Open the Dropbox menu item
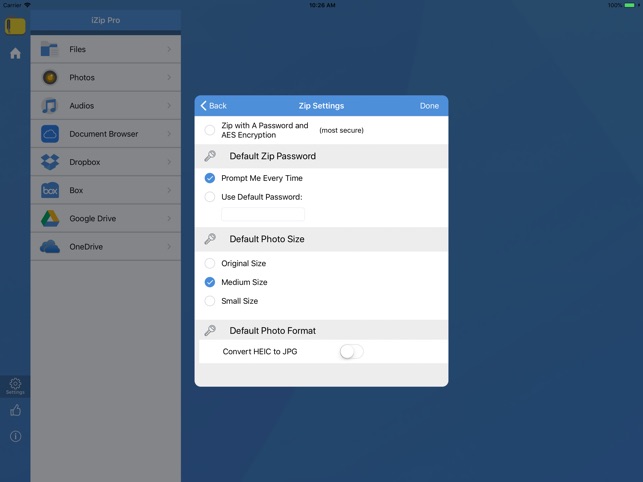The image size is (643, 482). click(x=106, y=162)
